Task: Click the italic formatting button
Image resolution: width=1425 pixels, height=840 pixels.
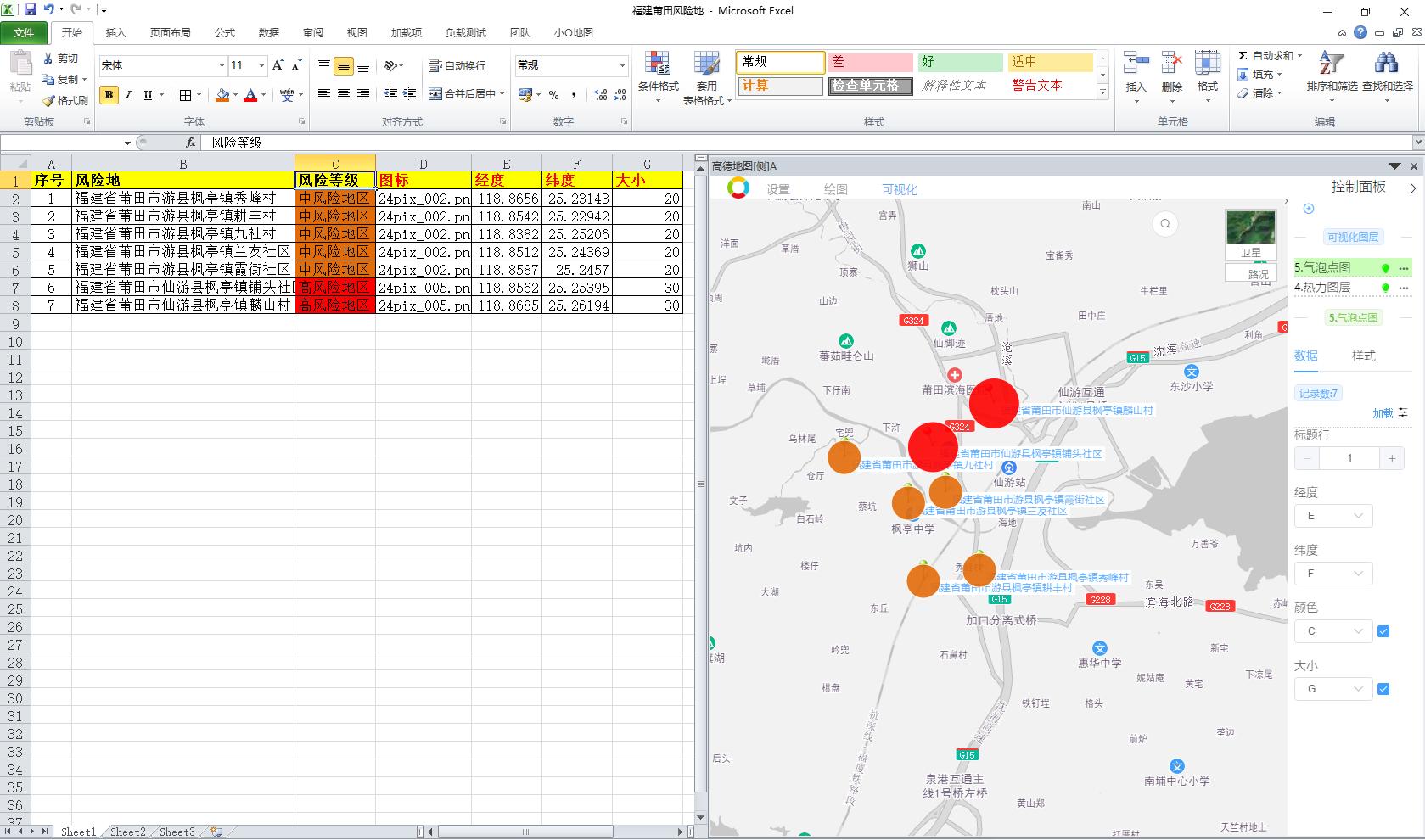Action: [x=128, y=95]
